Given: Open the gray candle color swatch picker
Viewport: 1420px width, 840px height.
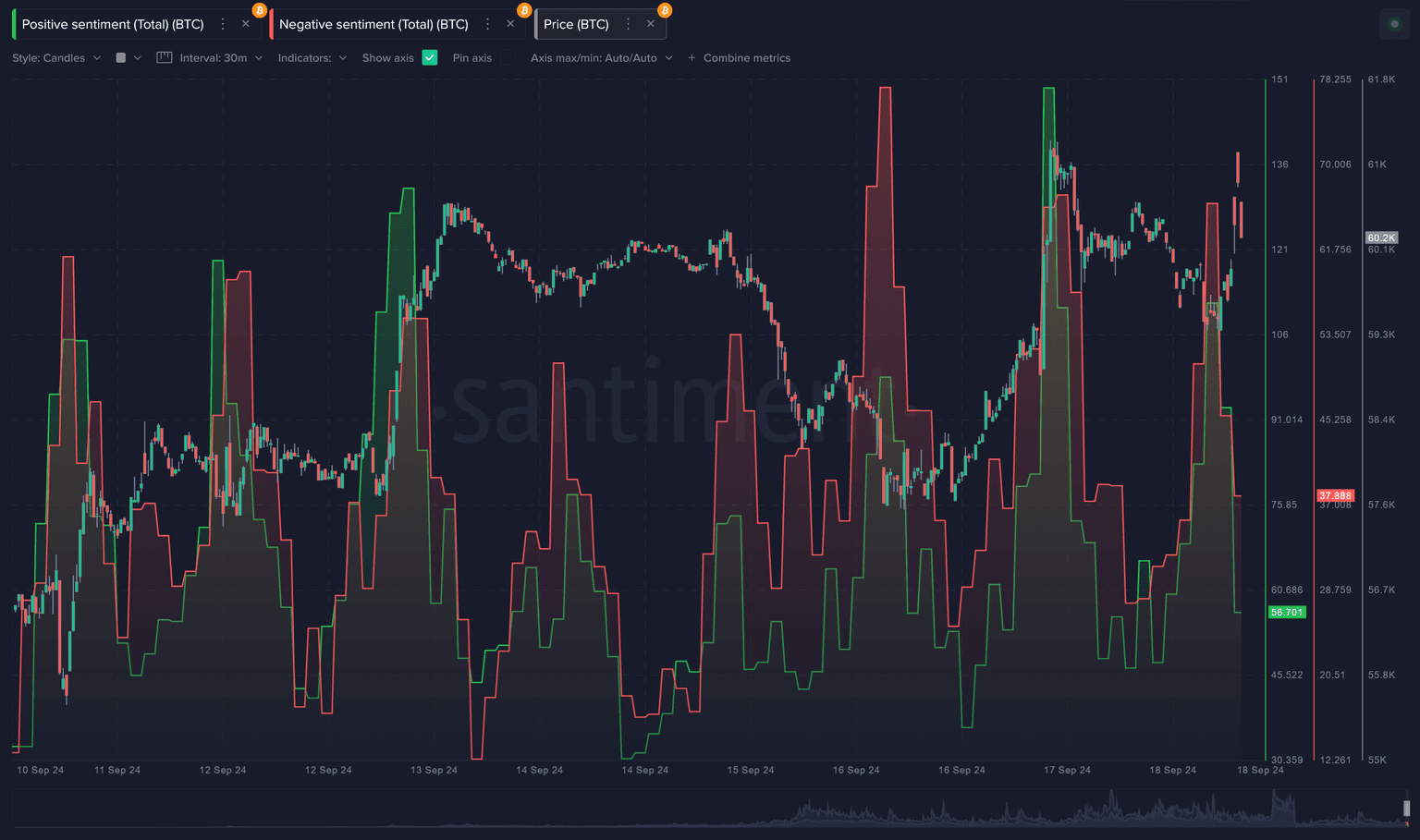Looking at the screenshot, I should [x=128, y=57].
